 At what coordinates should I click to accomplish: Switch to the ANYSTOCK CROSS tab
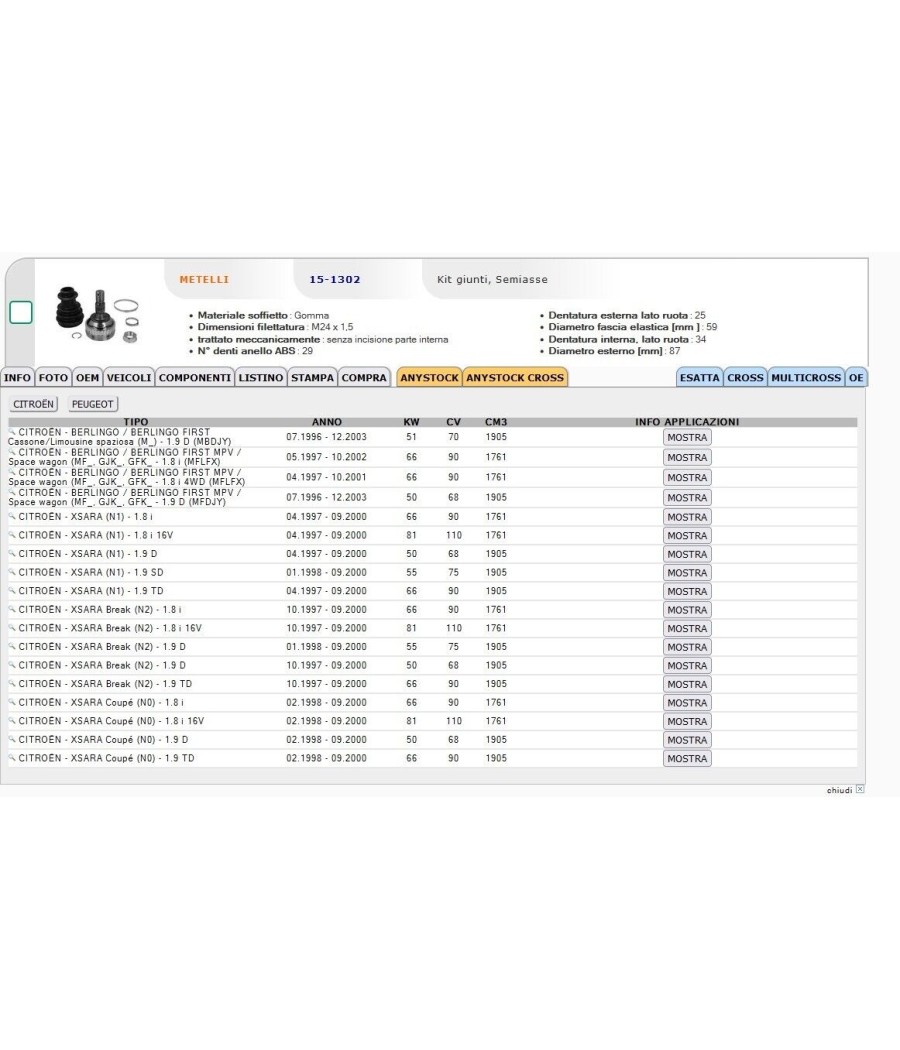click(515, 378)
